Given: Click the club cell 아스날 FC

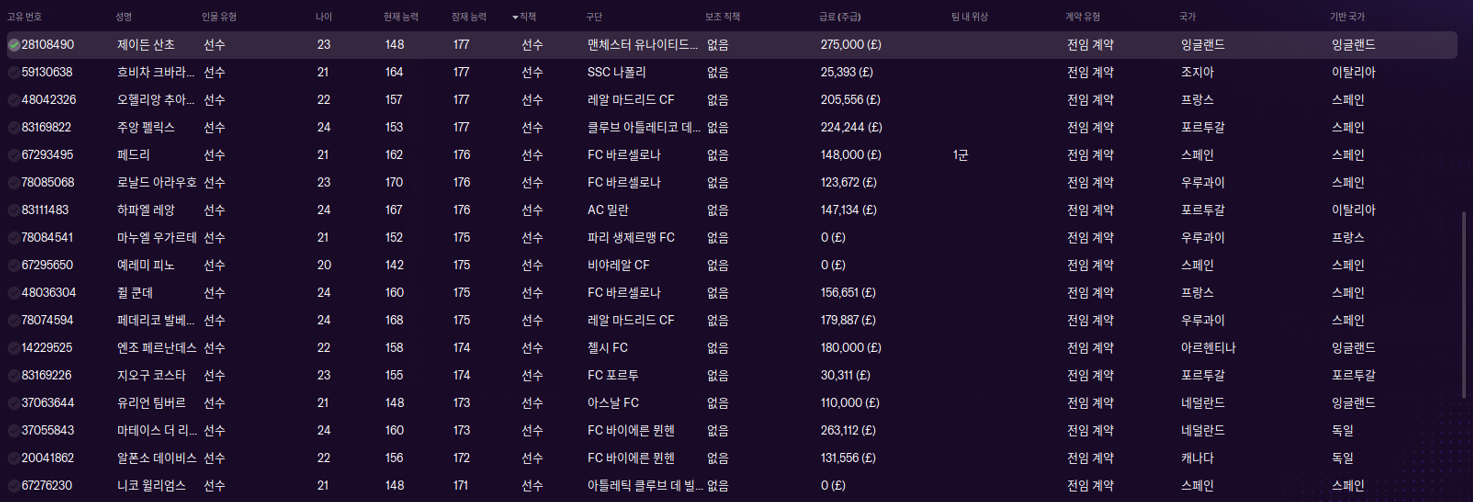Looking at the screenshot, I should coord(612,403).
